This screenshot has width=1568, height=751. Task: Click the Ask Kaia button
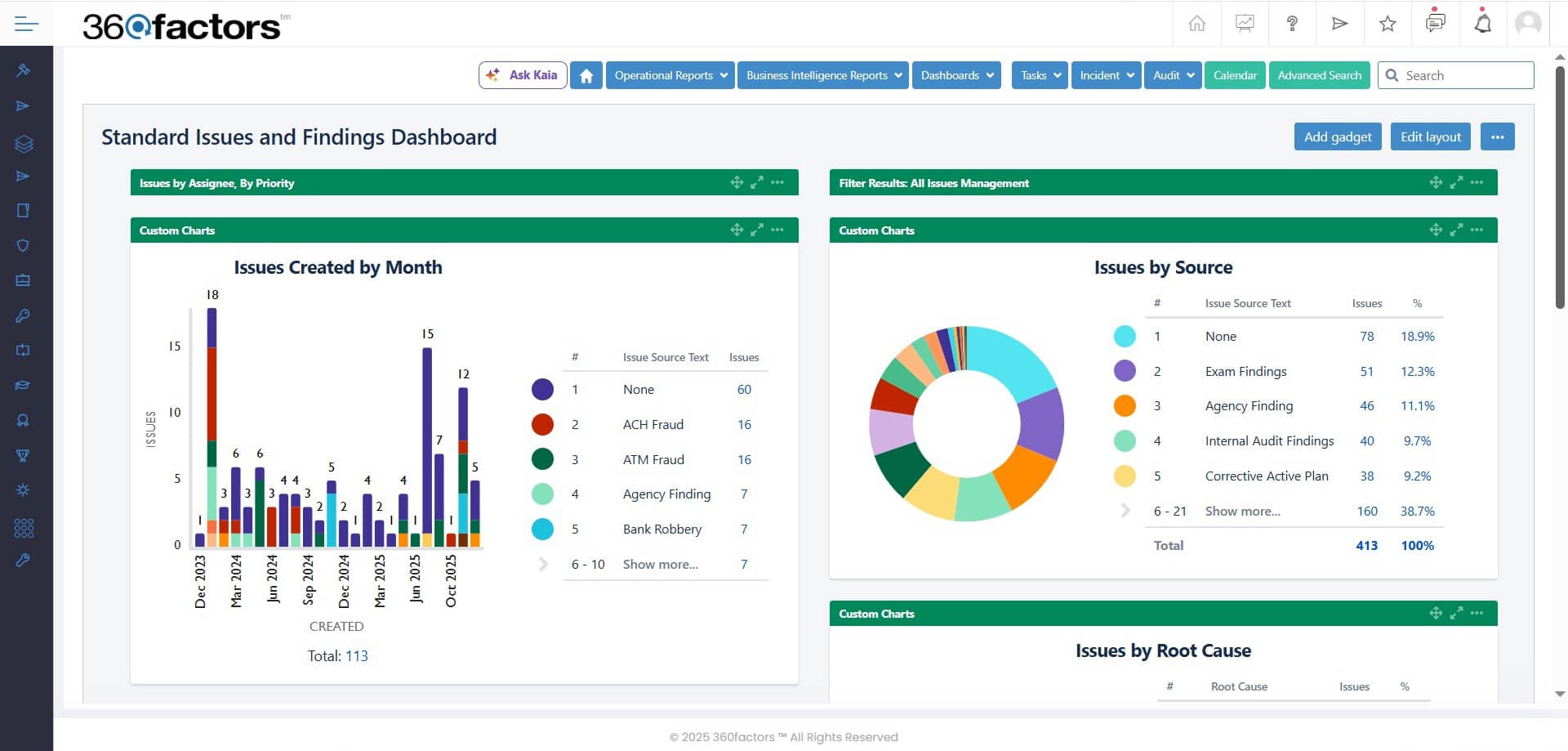(x=523, y=75)
